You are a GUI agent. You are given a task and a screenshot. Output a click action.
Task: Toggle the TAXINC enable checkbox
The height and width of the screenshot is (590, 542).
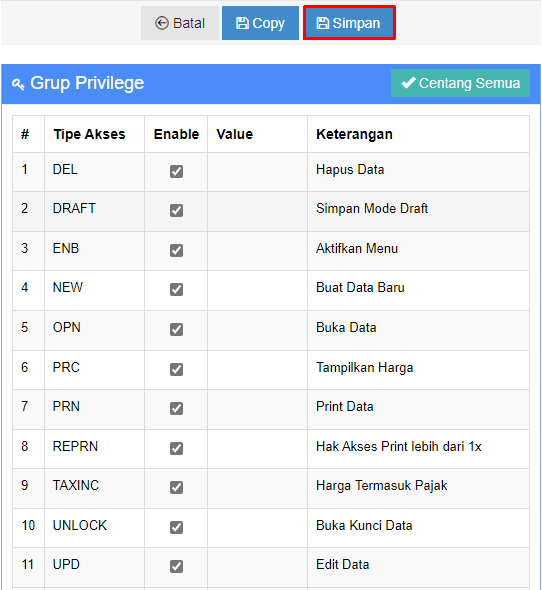coord(176,487)
